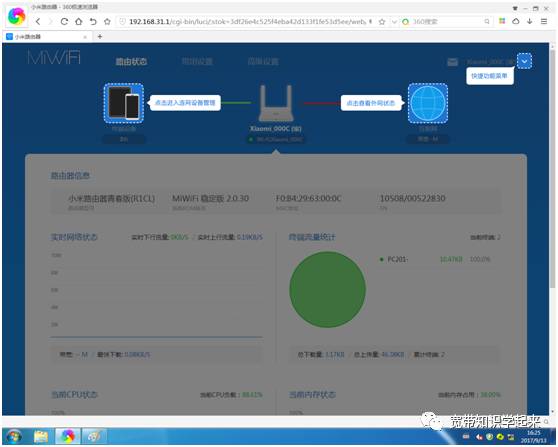Switch to the 路由状态 tab

tap(131, 62)
